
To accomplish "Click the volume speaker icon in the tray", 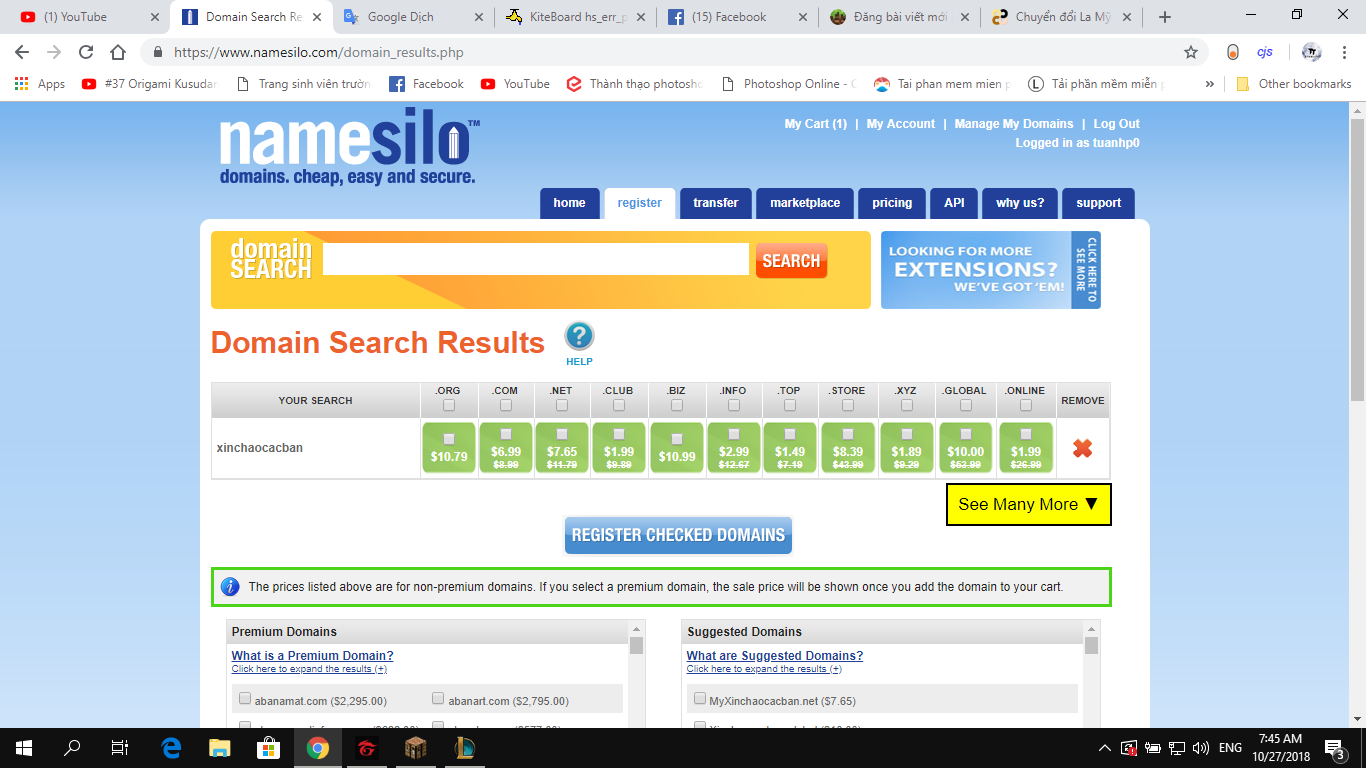I will tap(1201, 748).
